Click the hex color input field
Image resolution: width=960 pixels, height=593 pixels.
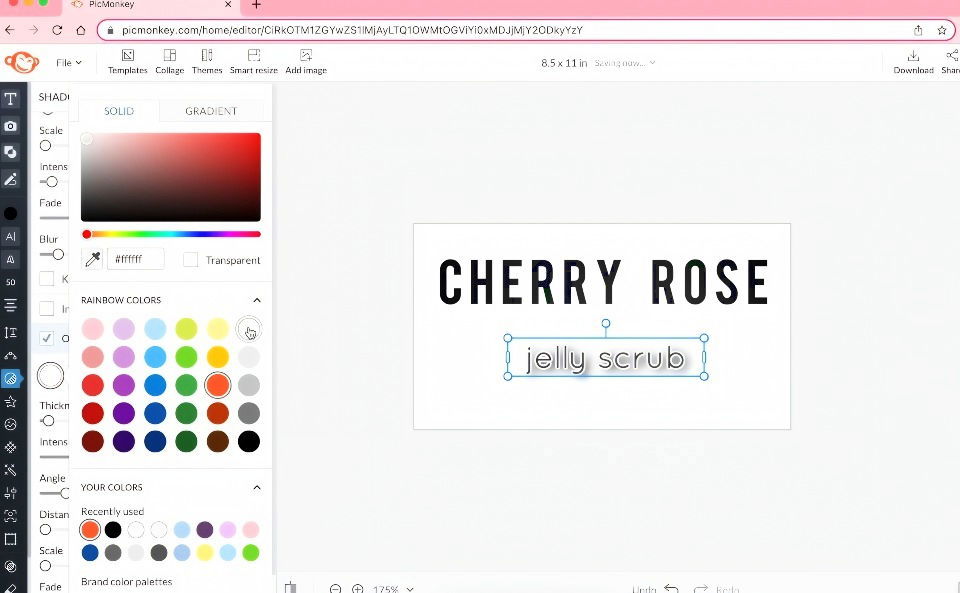135,260
